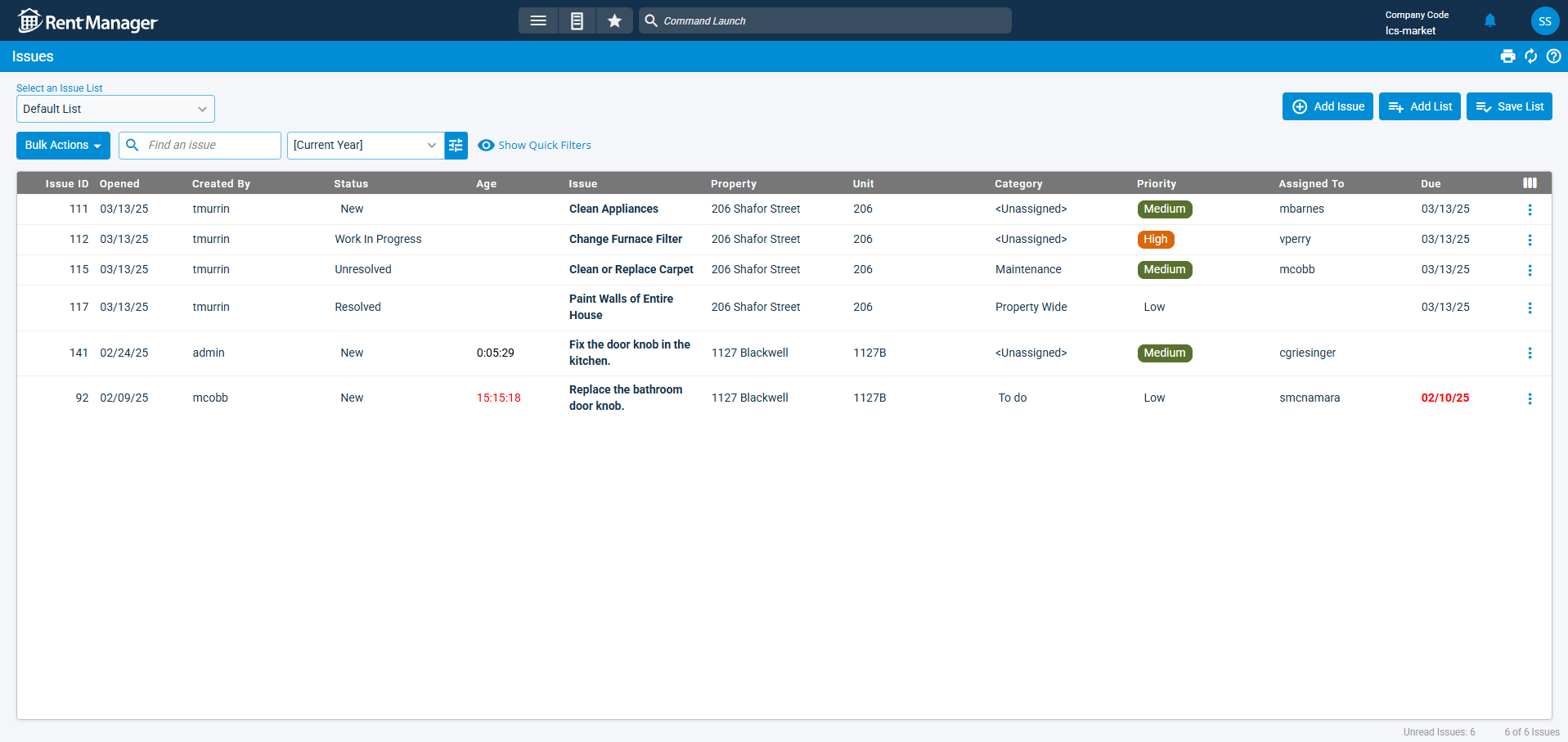1568x742 pixels.
Task: Click the recent records list icon
Action: 577,20
